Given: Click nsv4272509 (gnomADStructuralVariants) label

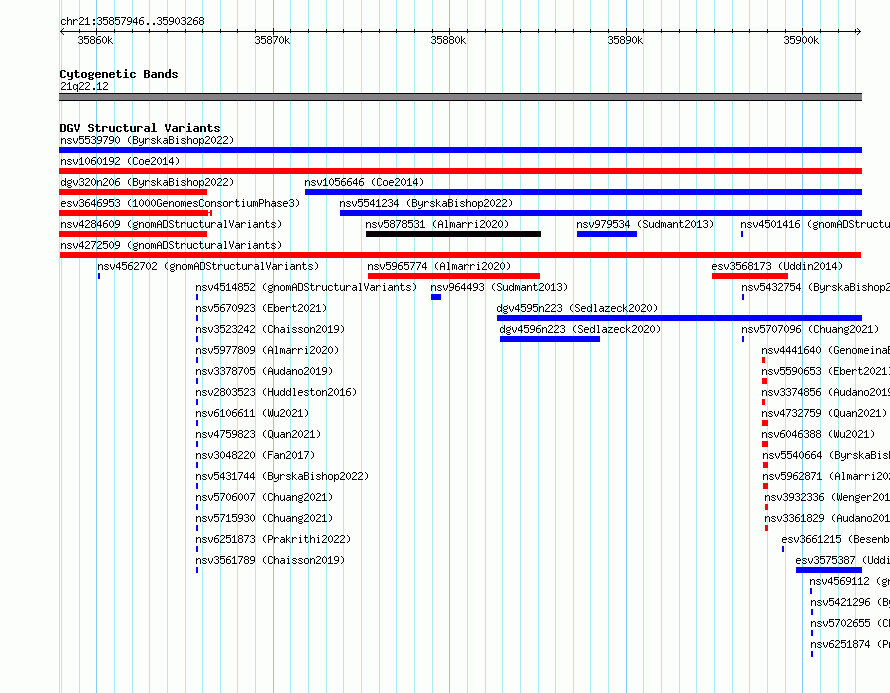Looking at the screenshot, I should 171,245.
